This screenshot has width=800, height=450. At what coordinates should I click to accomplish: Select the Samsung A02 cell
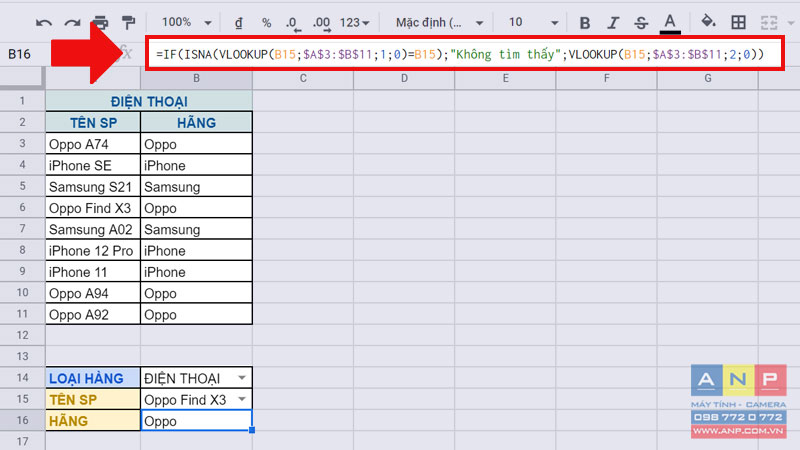(x=93, y=229)
